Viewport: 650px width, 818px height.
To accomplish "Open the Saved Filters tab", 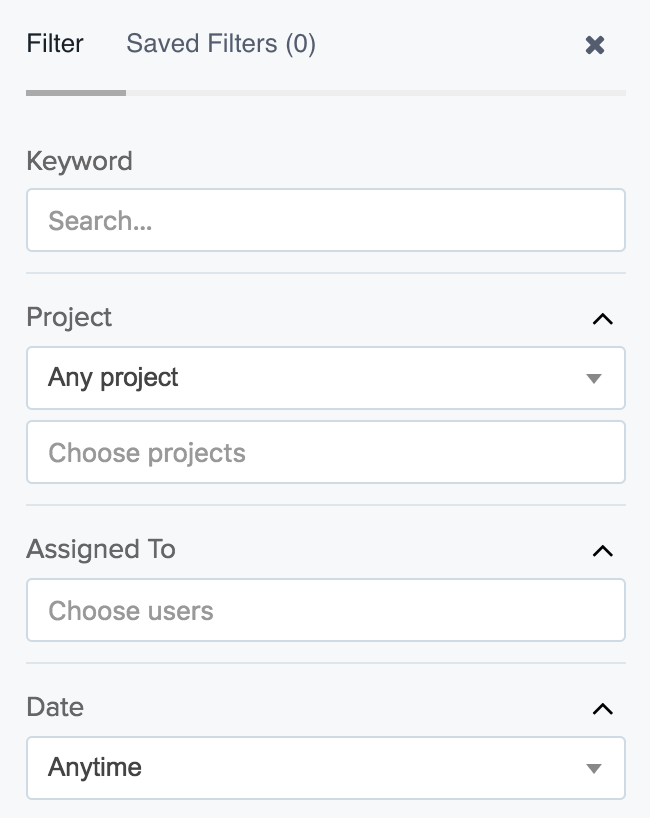I will 220,44.
